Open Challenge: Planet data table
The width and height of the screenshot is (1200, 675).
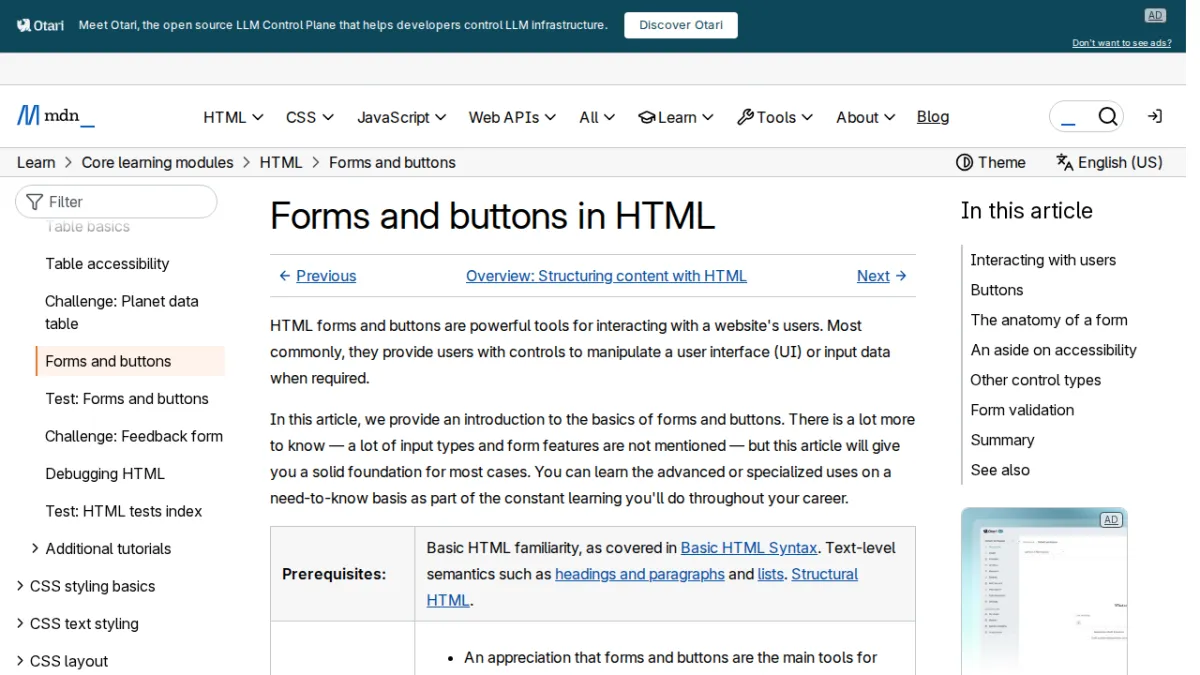122,312
